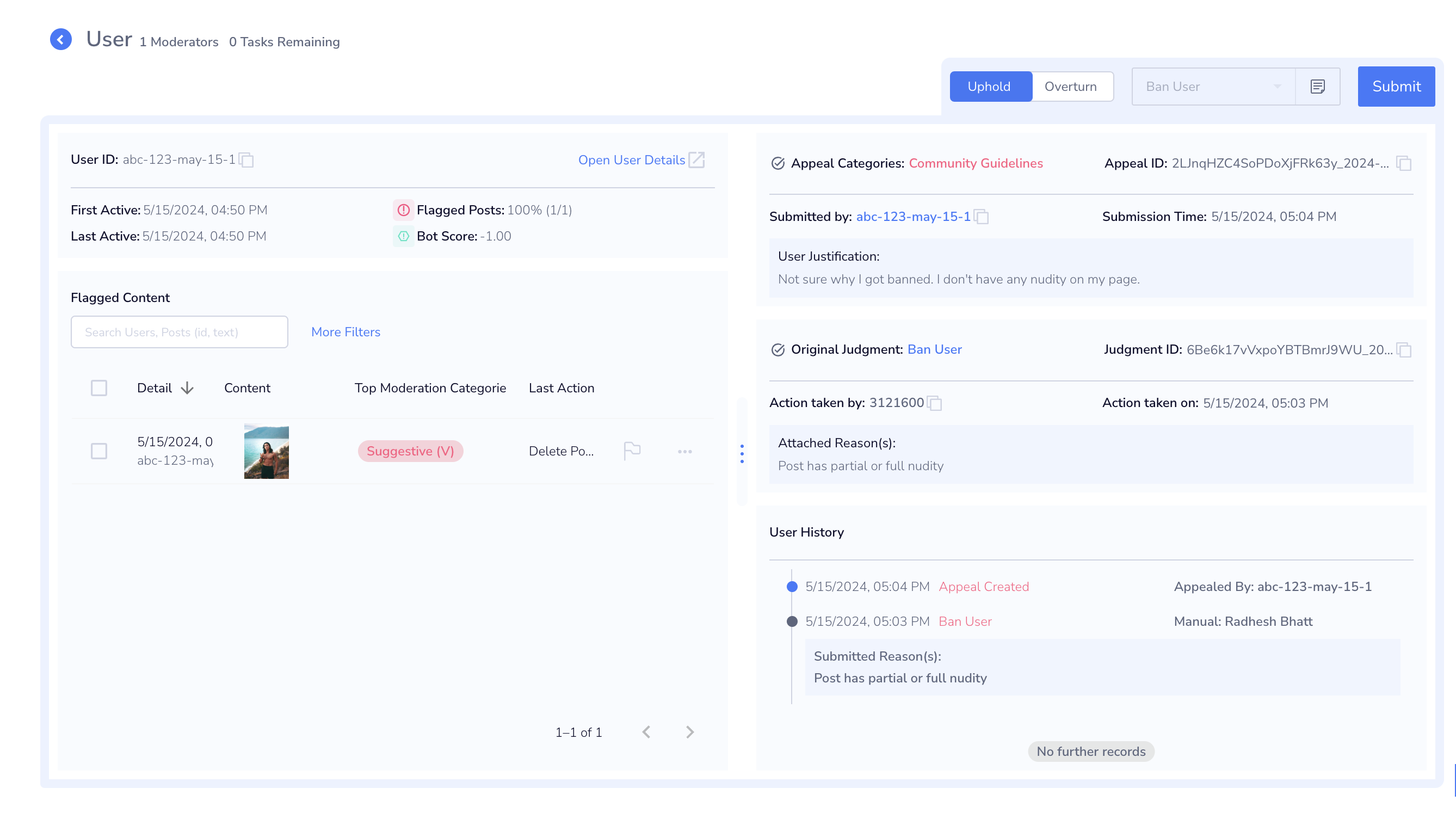Select the Uphold decision button
The height and width of the screenshot is (813, 1456).
[990, 85]
